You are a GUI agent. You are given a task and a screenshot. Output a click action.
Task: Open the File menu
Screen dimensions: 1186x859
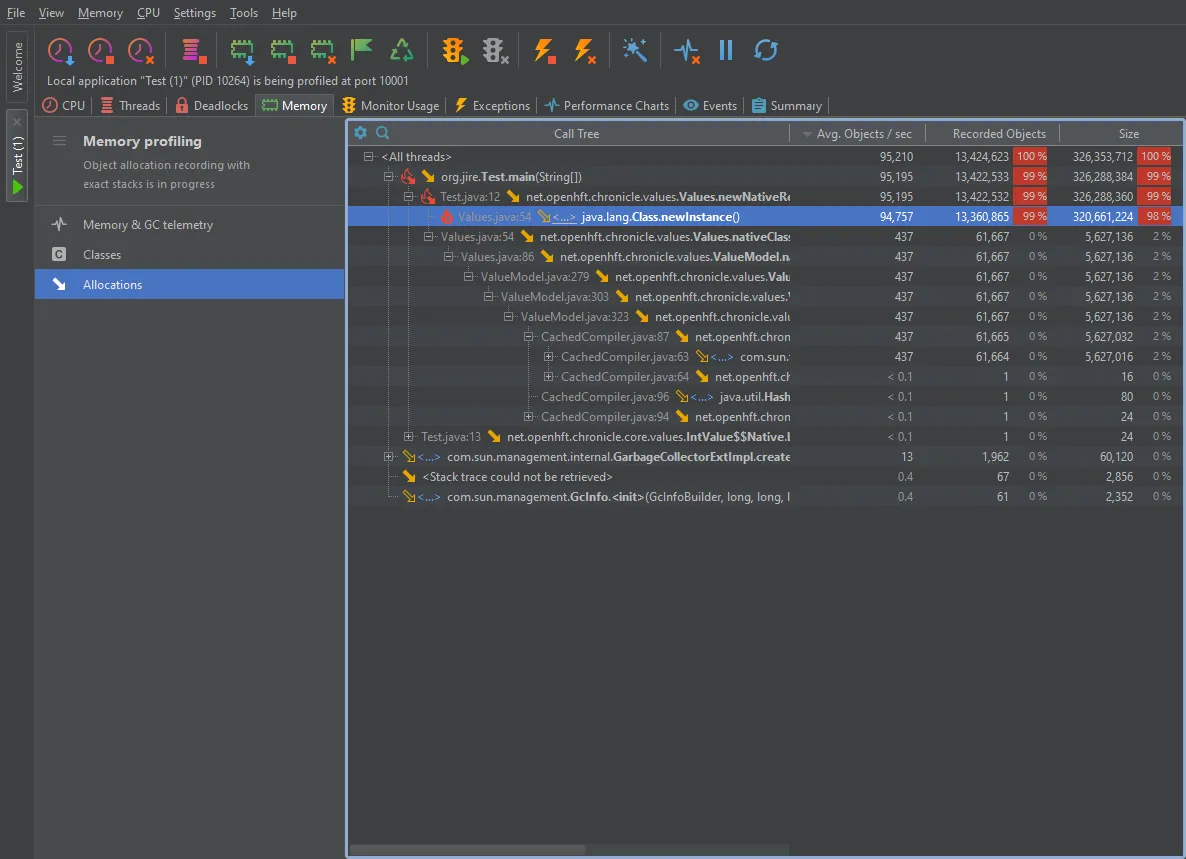click(16, 13)
